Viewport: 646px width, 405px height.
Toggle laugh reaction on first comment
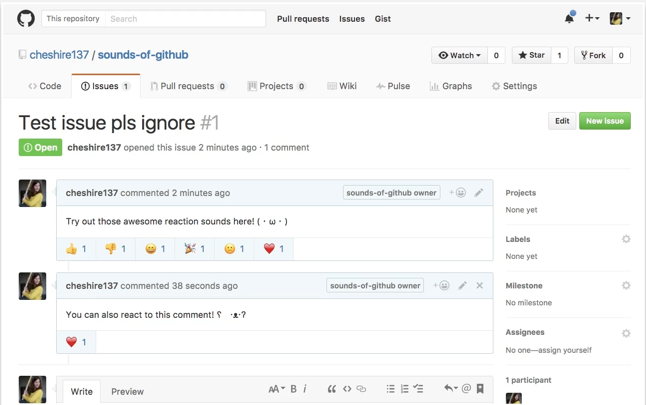tap(155, 248)
